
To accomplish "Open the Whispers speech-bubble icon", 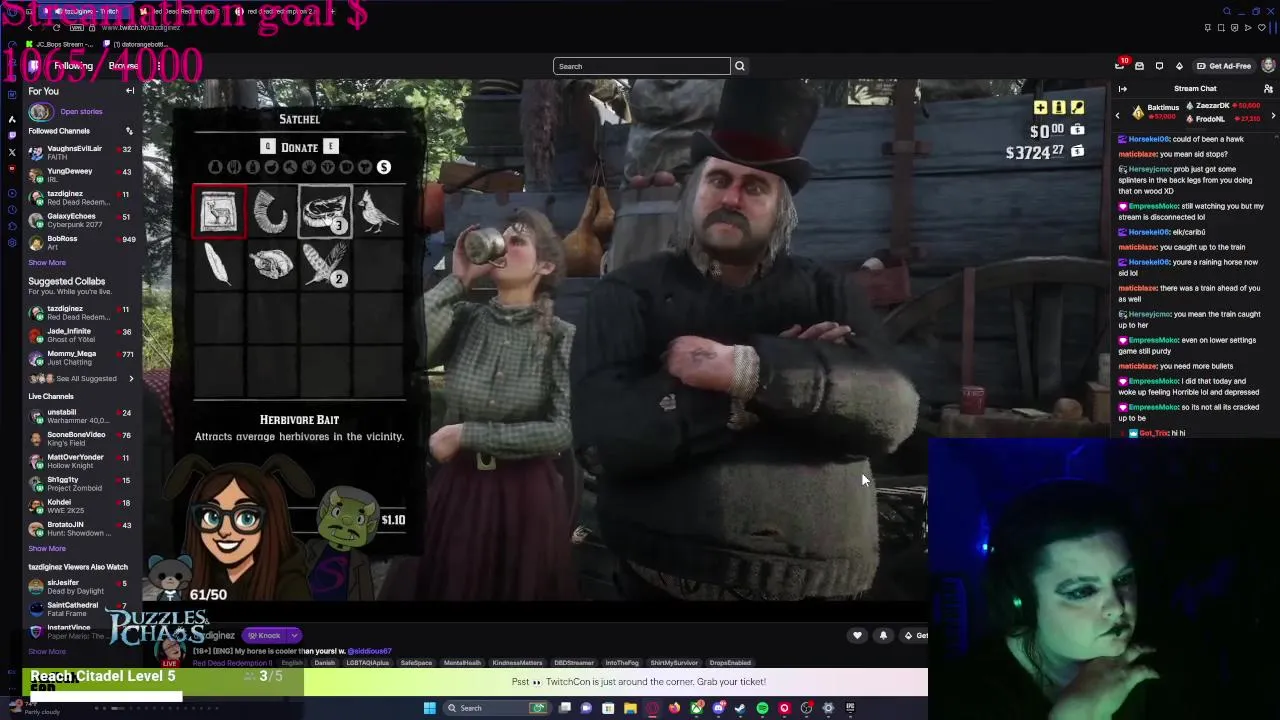I will (x=1159, y=66).
